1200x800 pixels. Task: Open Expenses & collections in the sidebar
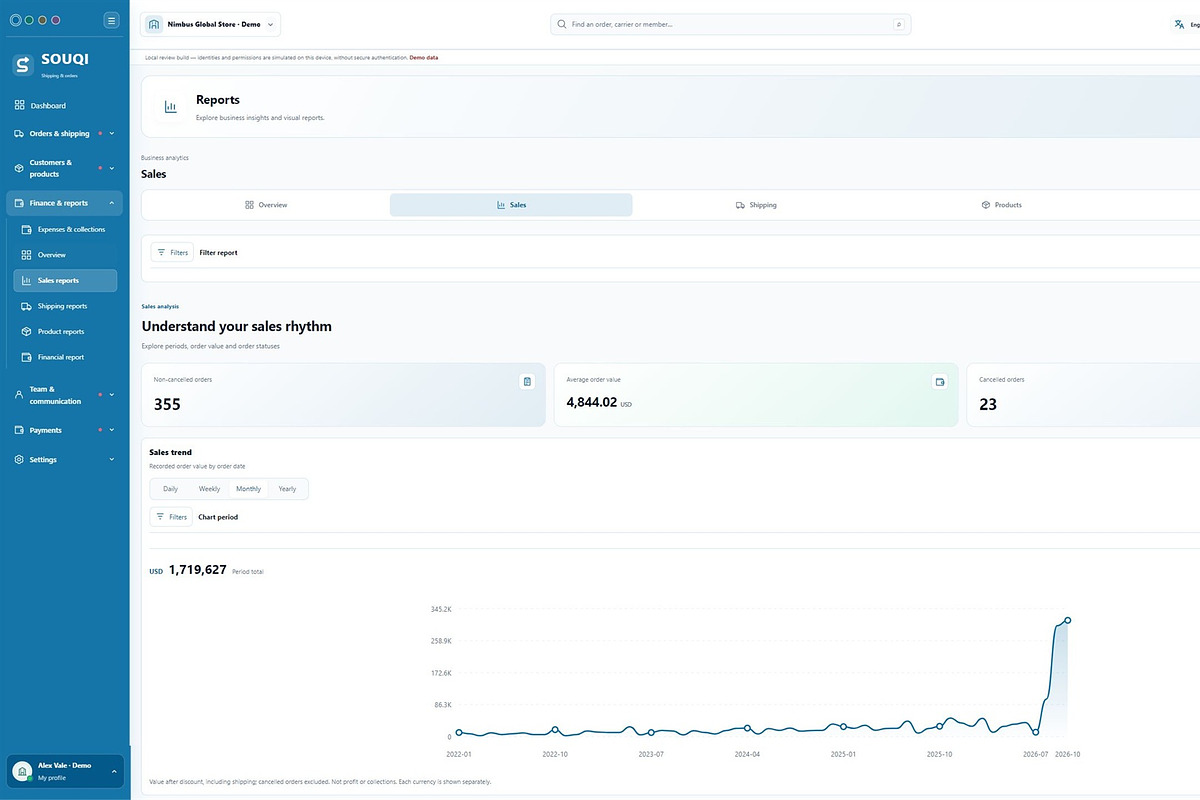coord(65,229)
